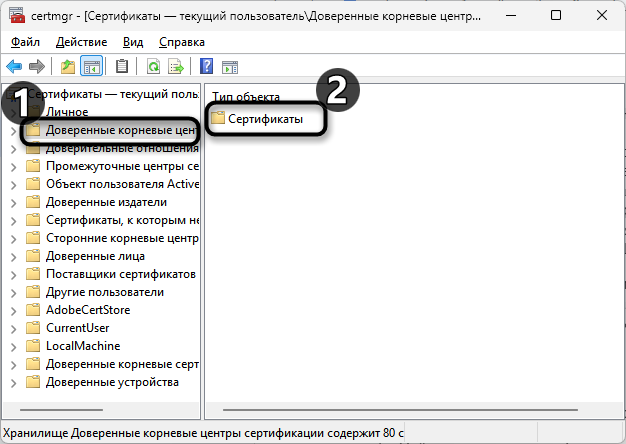The image size is (626, 444).
Task: Export the list from the toolbar
Action: 176,66
